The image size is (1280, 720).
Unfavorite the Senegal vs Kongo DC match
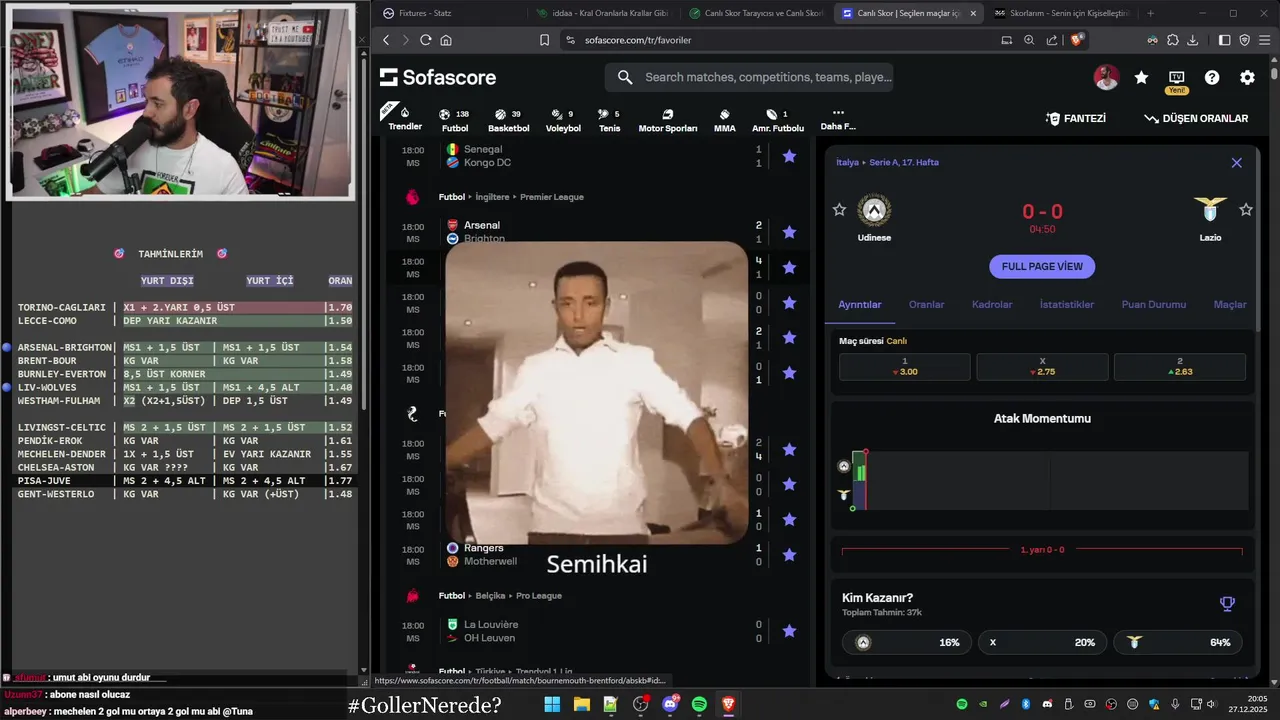coord(789,156)
